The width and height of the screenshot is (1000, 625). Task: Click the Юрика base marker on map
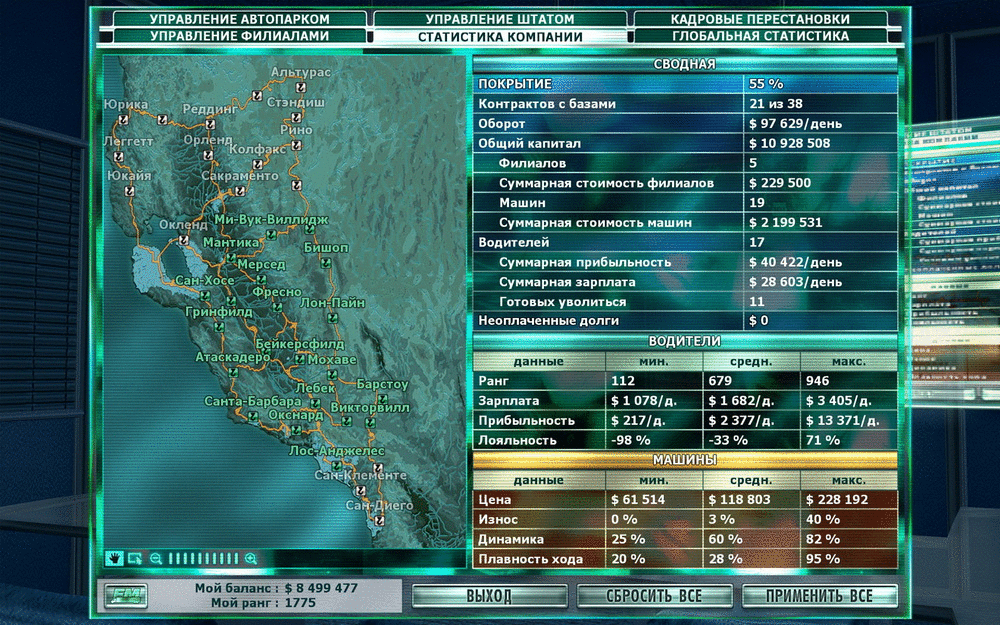tap(123, 119)
